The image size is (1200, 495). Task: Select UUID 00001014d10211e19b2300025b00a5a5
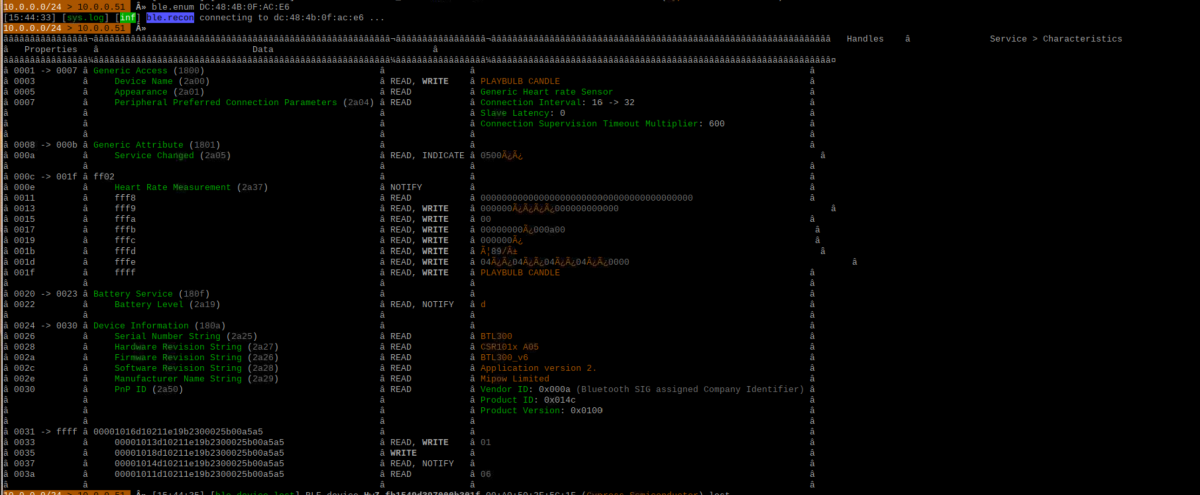(x=199, y=463)
